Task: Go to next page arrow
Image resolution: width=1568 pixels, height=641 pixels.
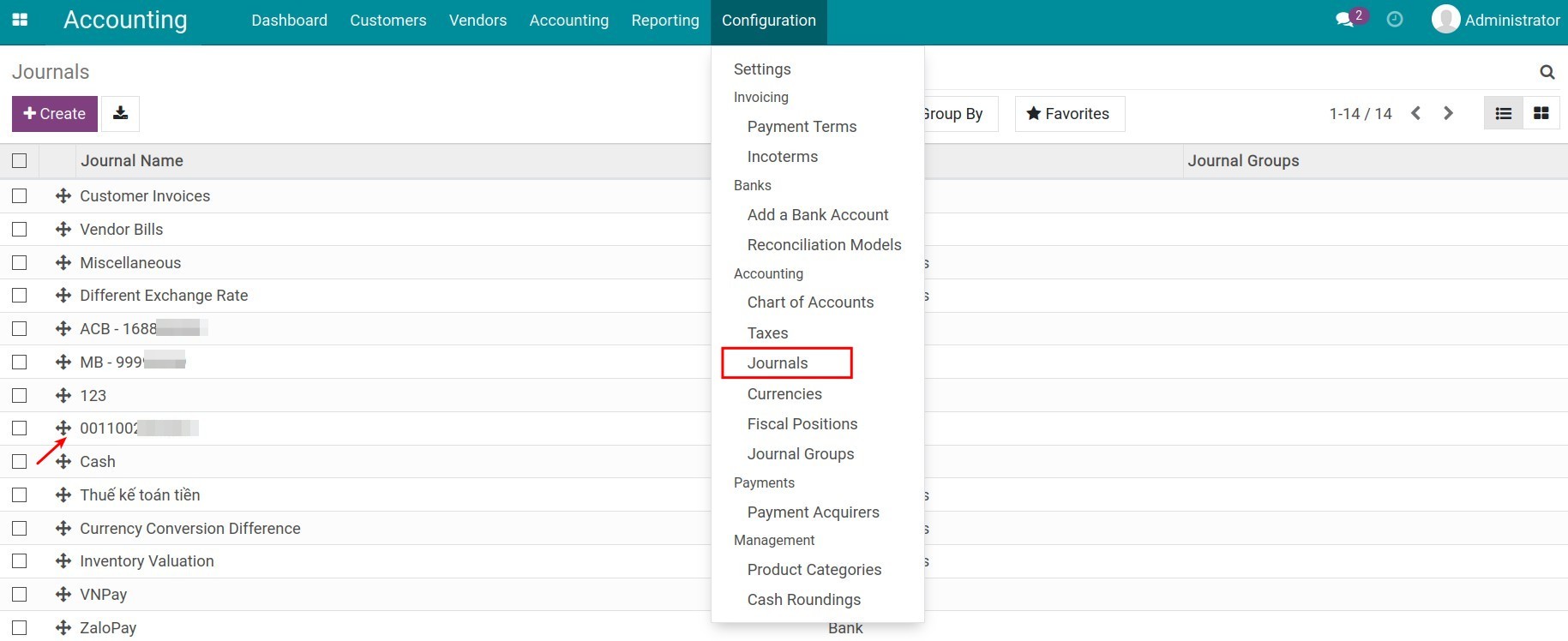Action: [1448, 114]
